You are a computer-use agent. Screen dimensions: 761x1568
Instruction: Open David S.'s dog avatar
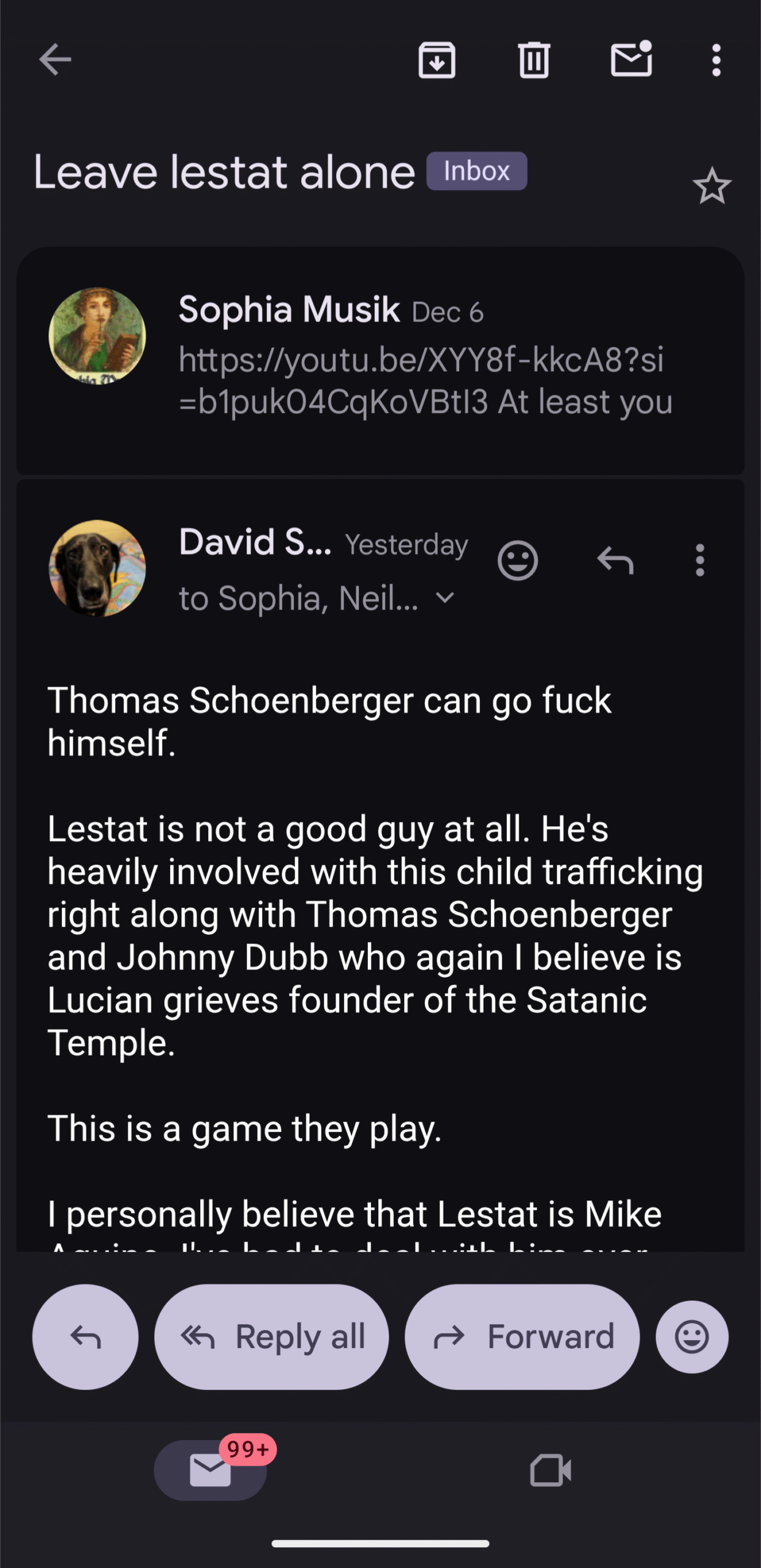pyautogui.click(x=97, y=568)
